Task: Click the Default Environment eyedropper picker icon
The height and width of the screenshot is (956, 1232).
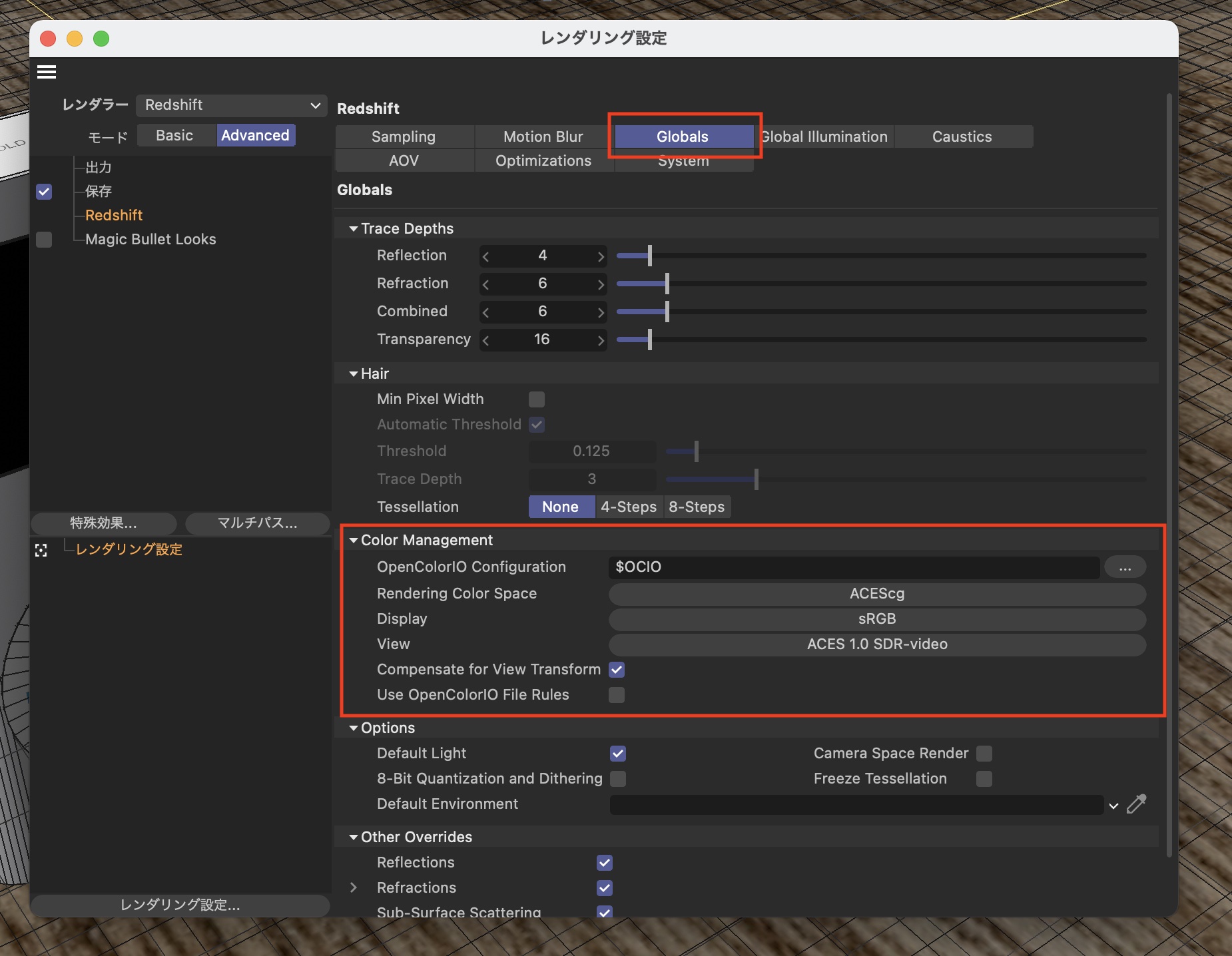Action: click(x=1136, y=804)
